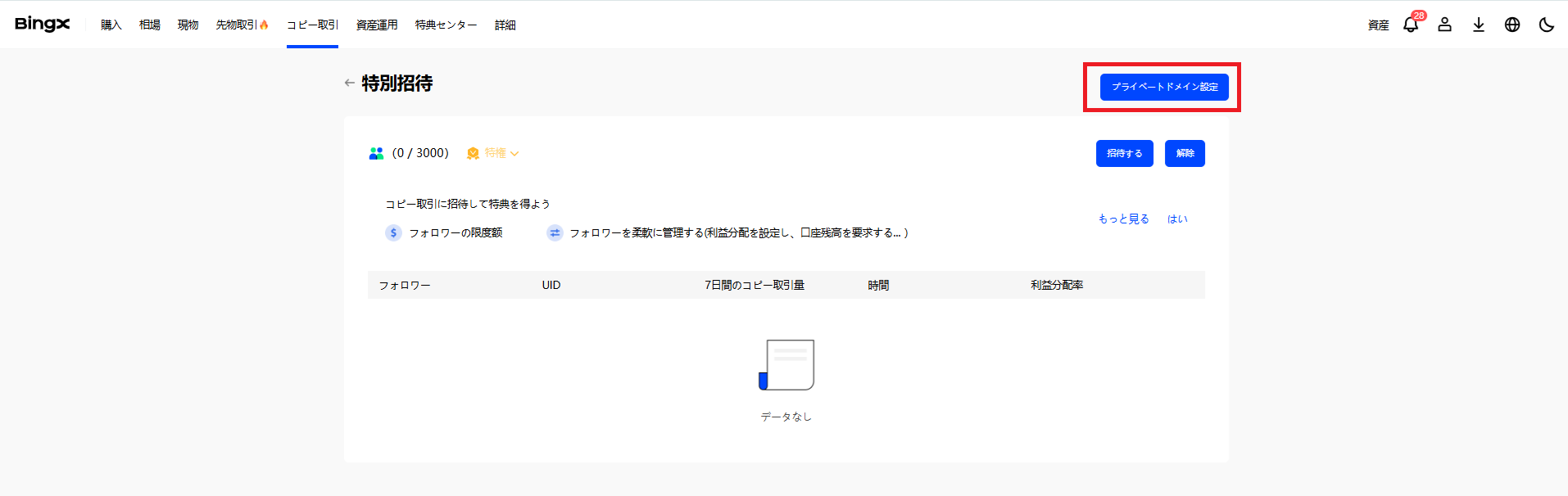Click the BingX logo
Viewport: 1568px width, 496px height.
43,25
